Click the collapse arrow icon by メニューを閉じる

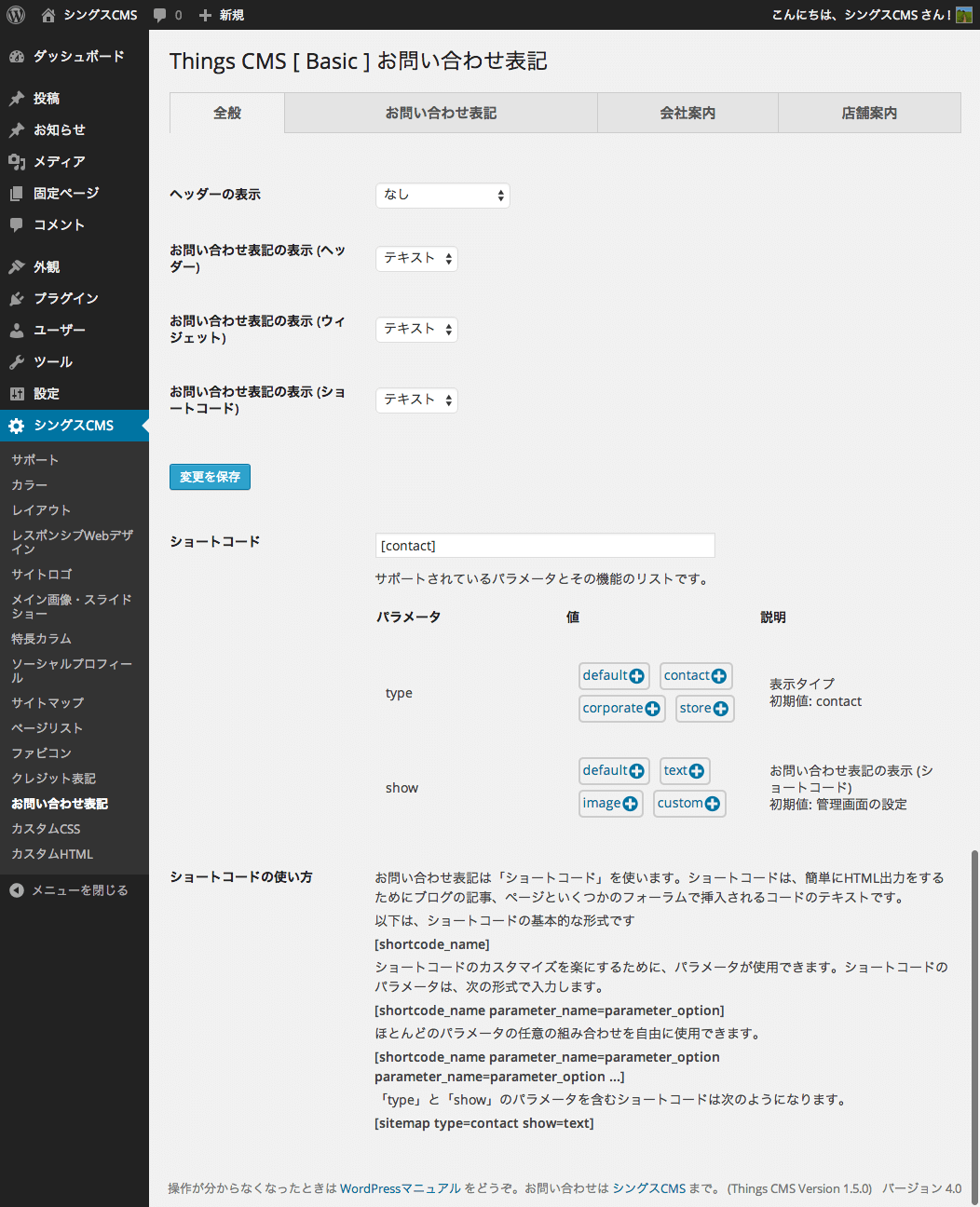point(17,890)
